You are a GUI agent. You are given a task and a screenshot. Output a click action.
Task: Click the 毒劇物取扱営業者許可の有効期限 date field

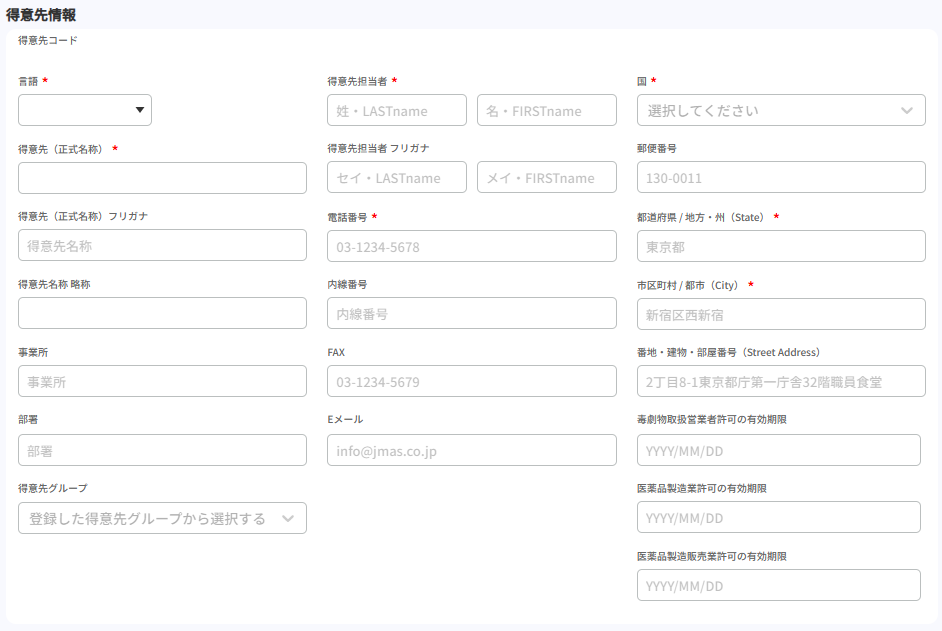click(778, 450)
